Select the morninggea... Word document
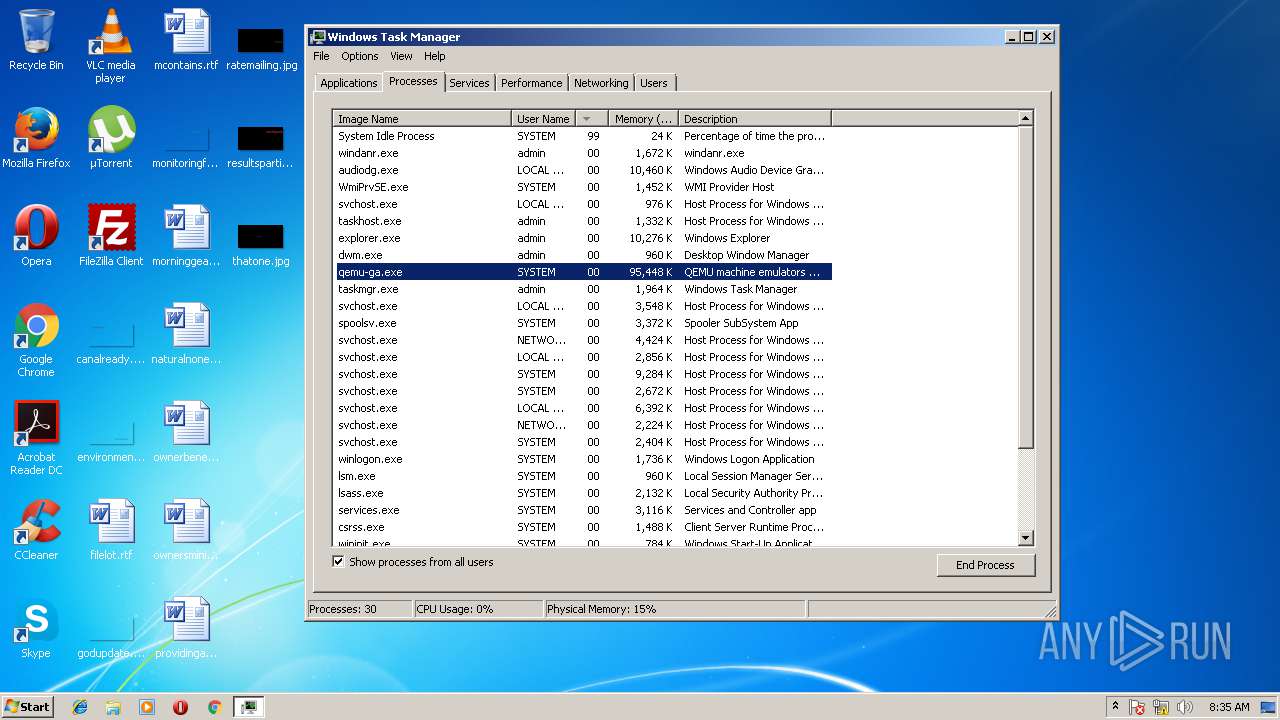This screenshot has height=720, width=1280. tap(186, 236)
